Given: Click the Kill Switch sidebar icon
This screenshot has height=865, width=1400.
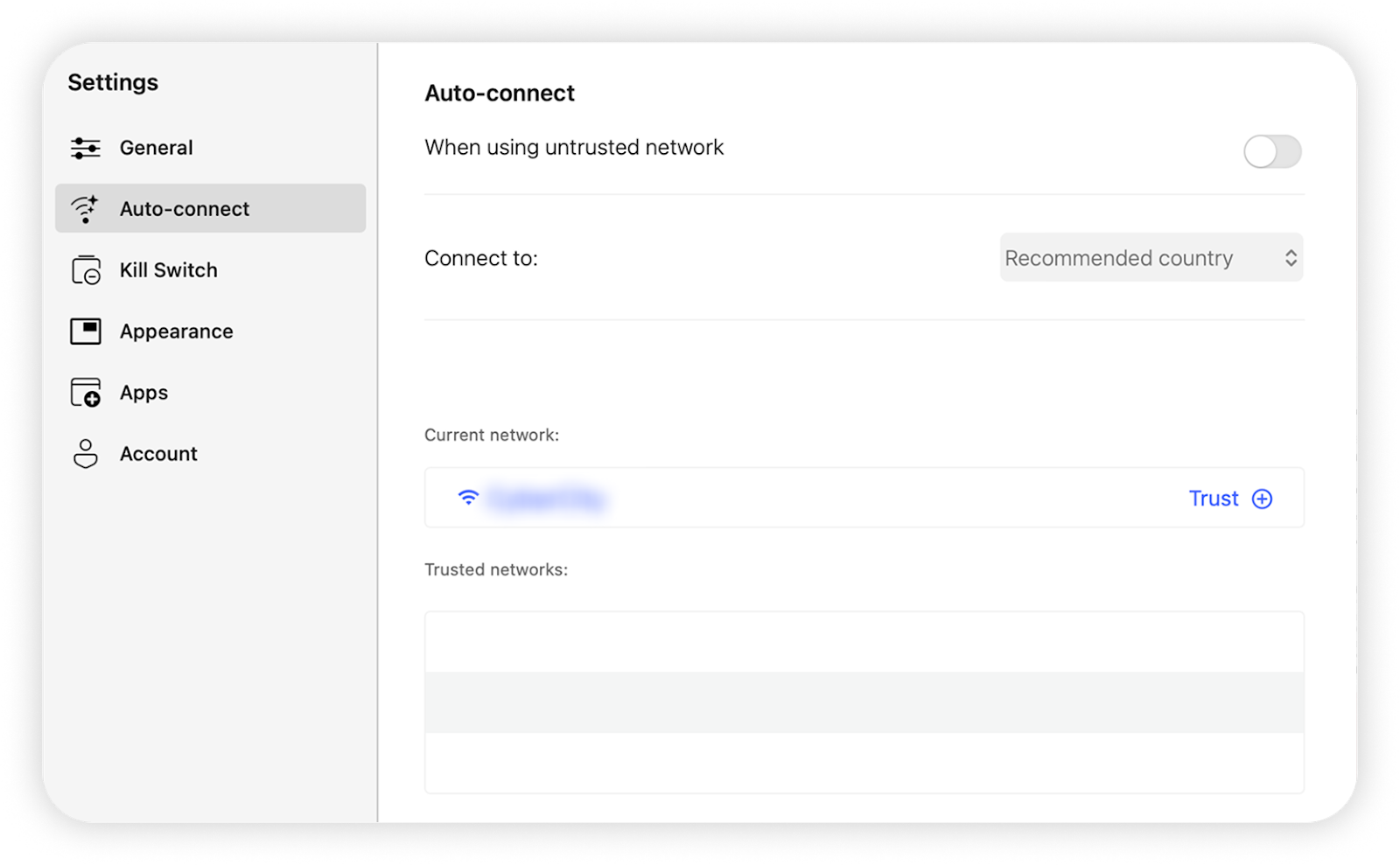Looking at the screenshot, I should click(86, 270).
